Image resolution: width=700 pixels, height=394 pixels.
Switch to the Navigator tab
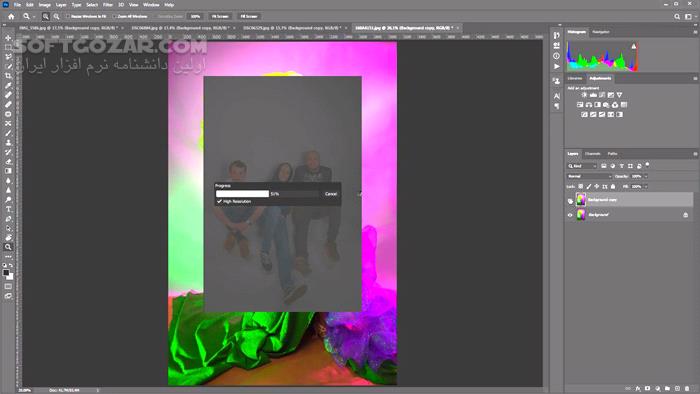[600, 32]
